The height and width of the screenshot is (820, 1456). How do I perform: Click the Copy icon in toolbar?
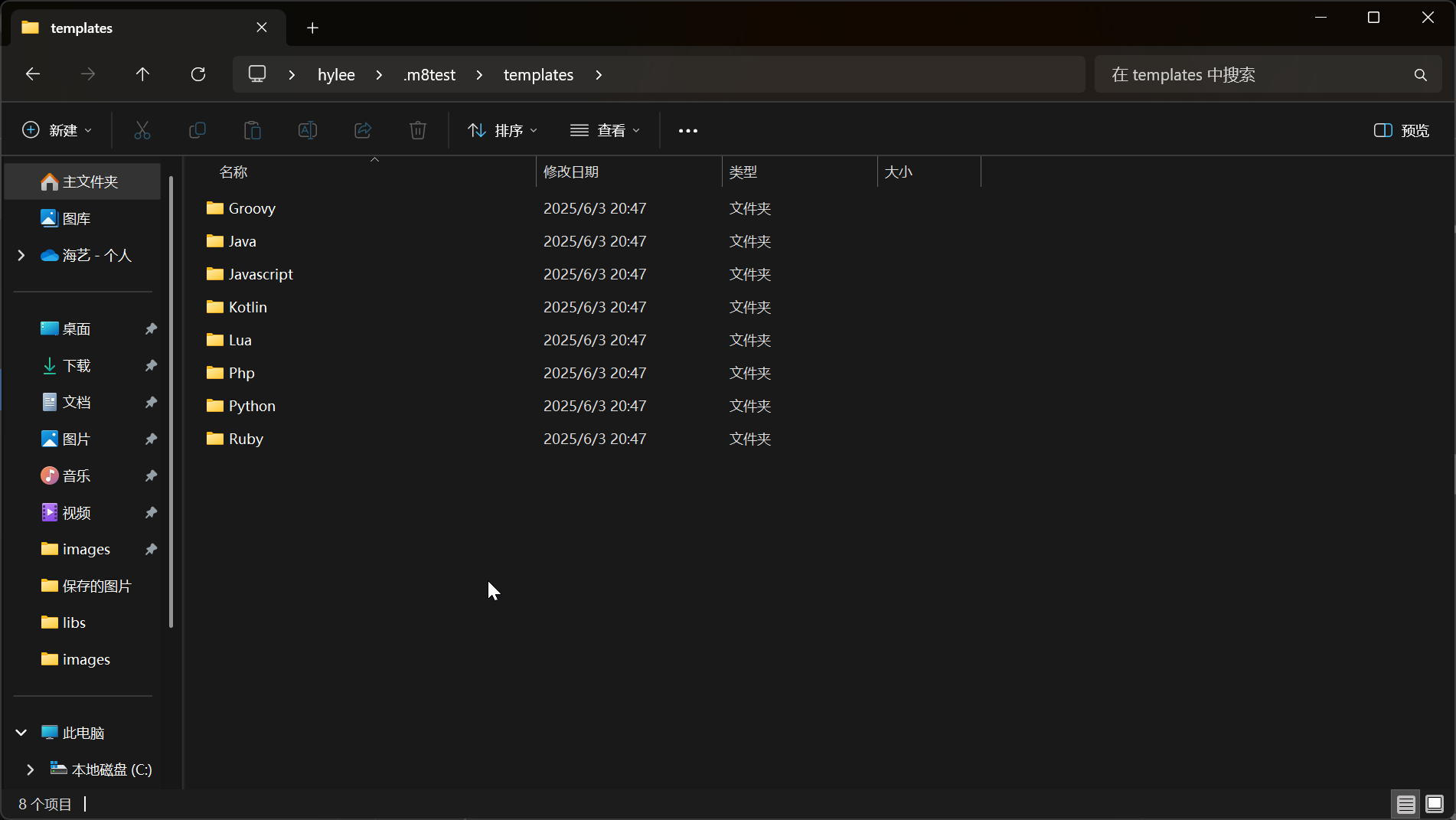point(198,130)
